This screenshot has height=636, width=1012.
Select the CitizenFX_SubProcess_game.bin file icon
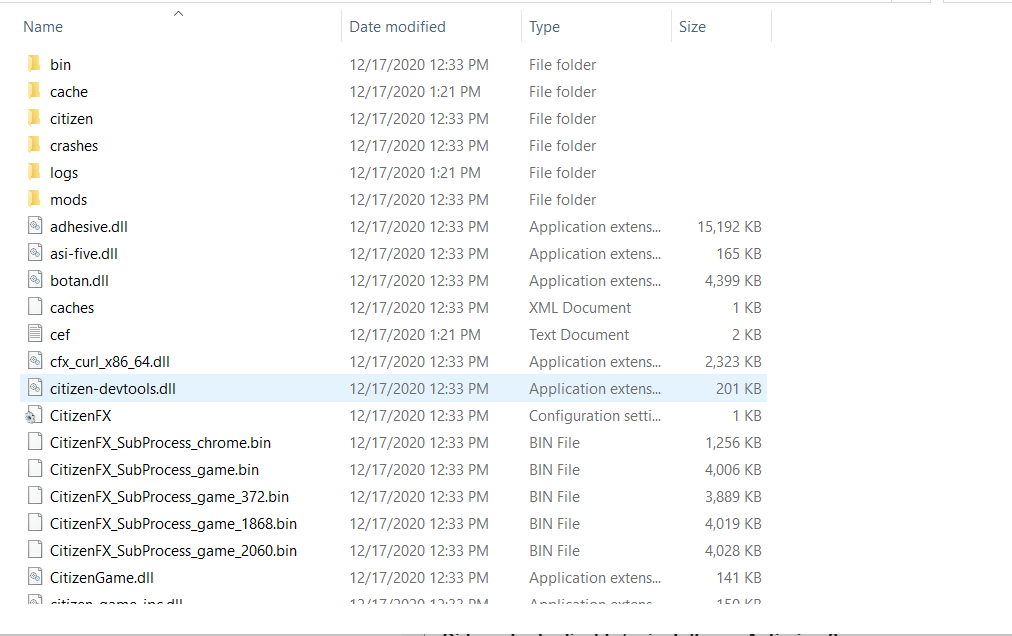pyautogui.click(x=35, y=469)
